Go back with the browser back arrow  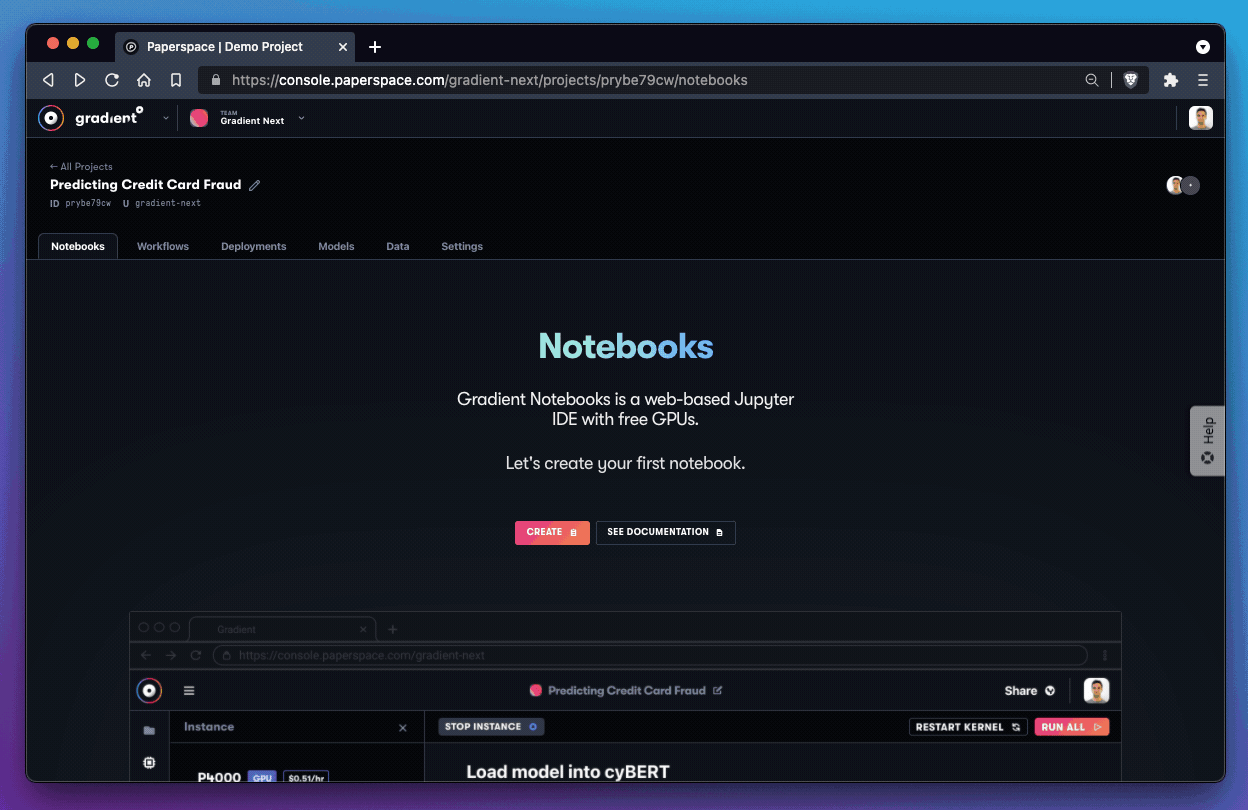48,80
